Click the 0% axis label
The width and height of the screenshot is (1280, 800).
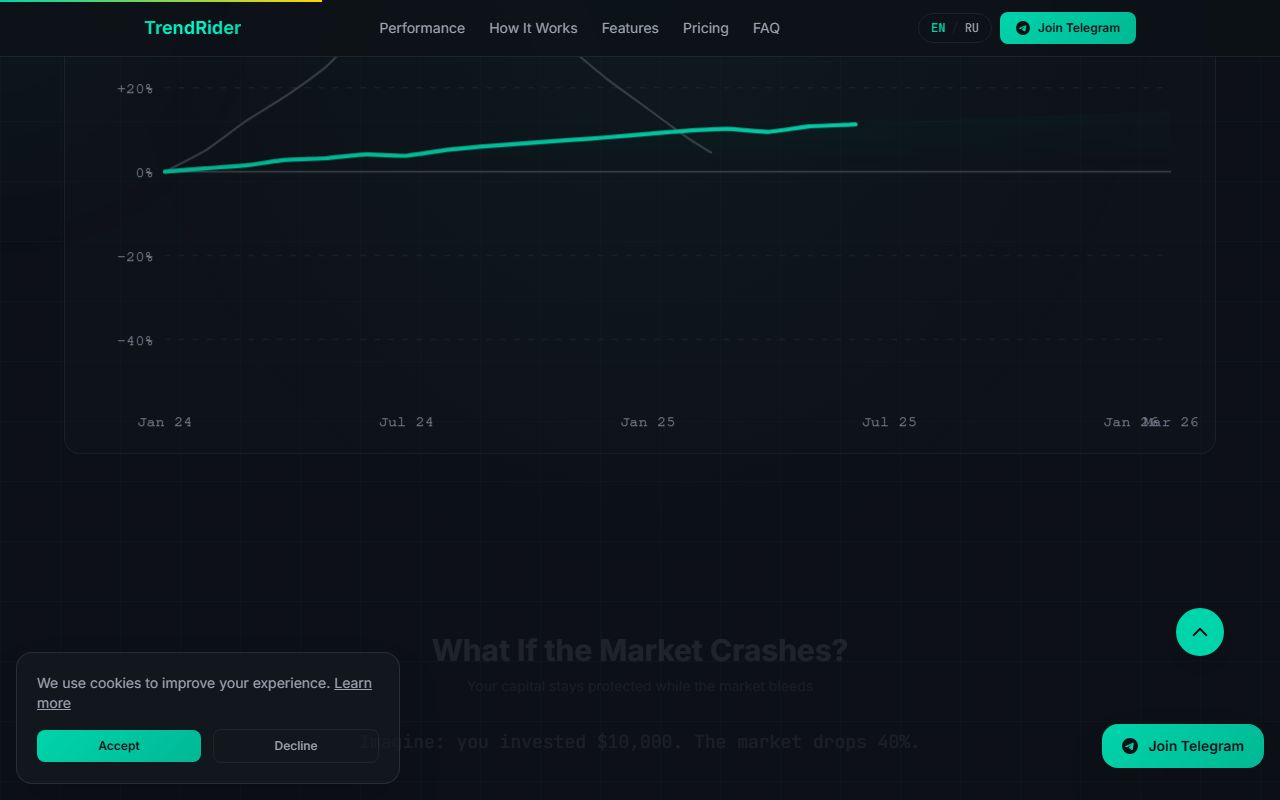pyautogui.click(x=144, y=173)
